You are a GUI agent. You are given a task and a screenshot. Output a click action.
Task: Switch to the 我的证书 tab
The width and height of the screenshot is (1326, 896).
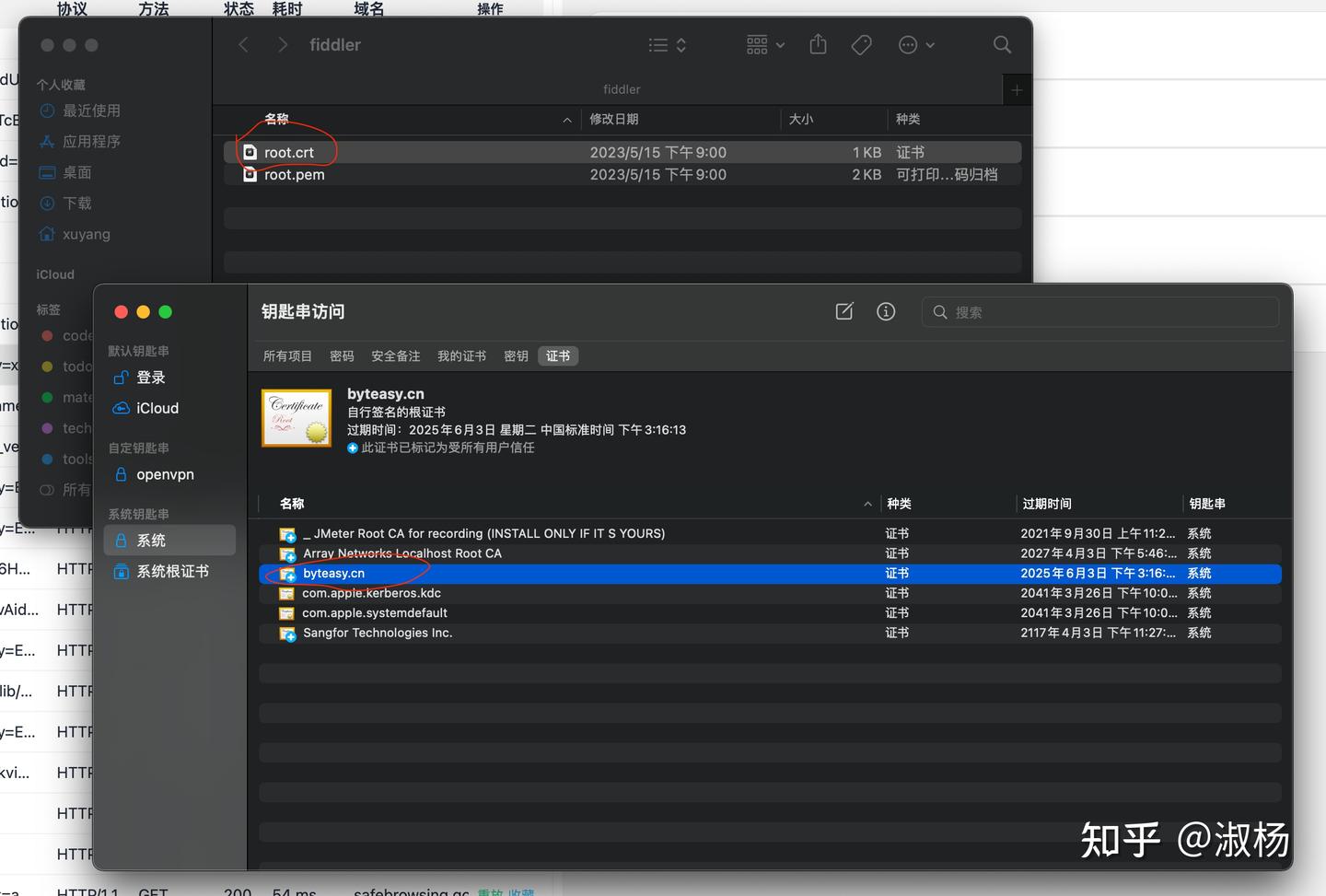coord(461,355)
